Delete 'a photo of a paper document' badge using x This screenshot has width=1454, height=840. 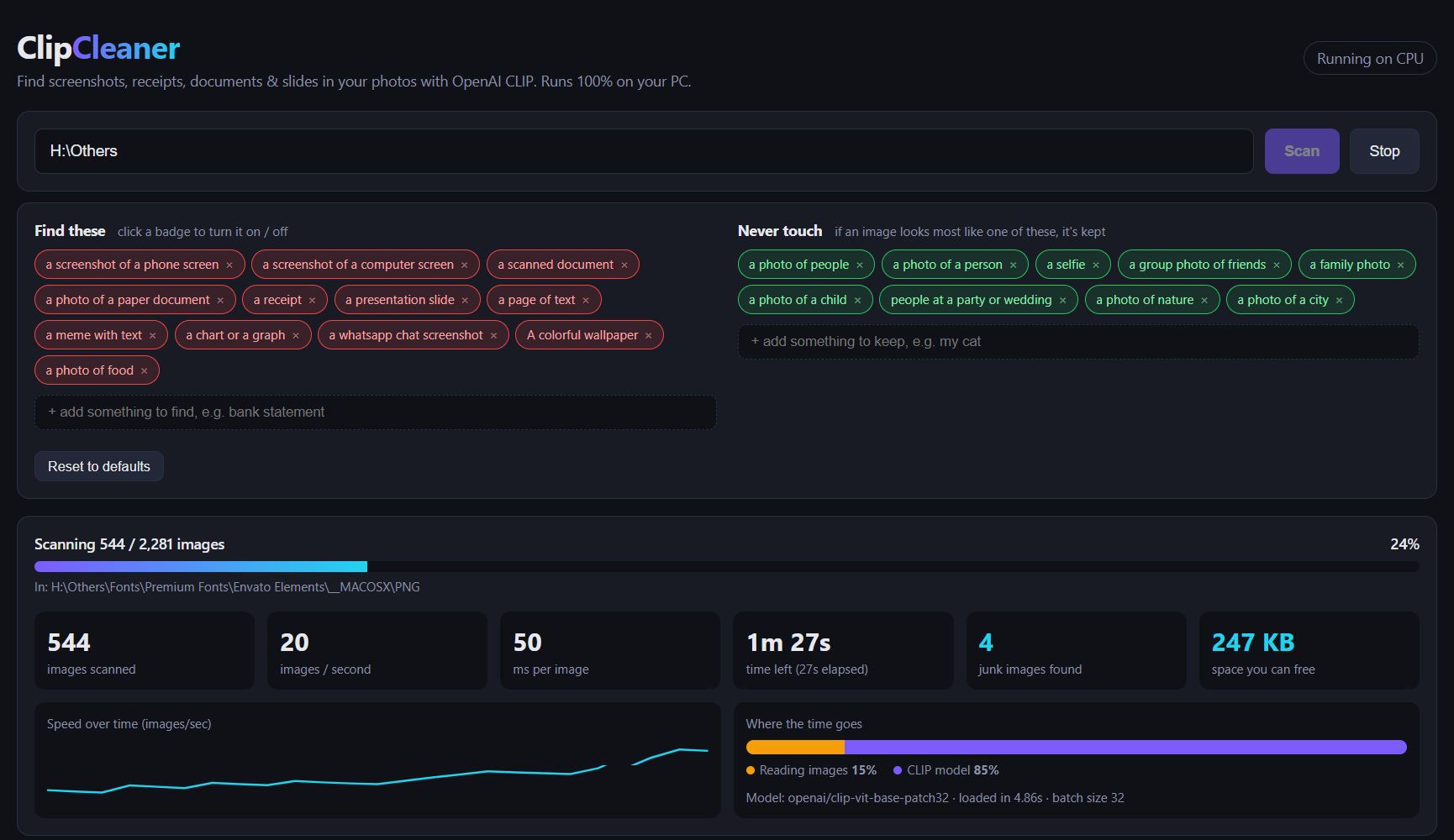220,301
